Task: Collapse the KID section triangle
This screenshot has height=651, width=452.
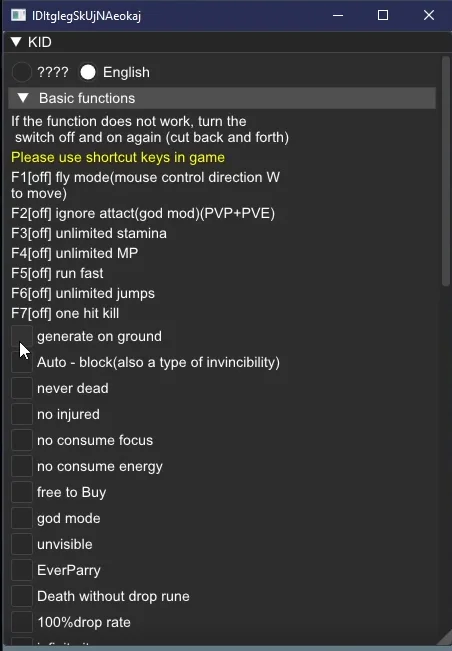Action: coord(16,42)
